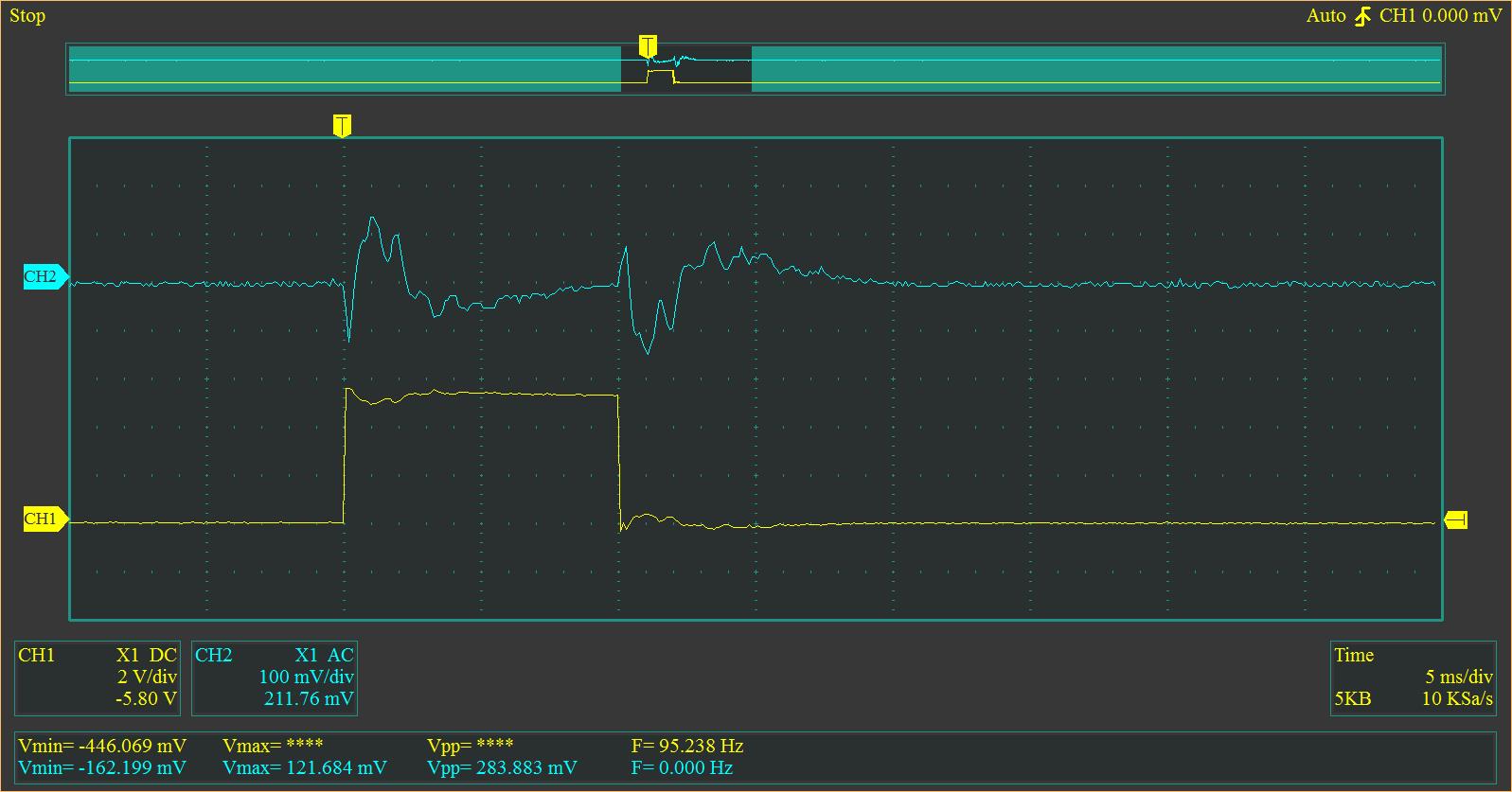Click the CH1 2 V/div scale value
The height and width of the screenshot is (792, 1512).
[x=147, y=678]
